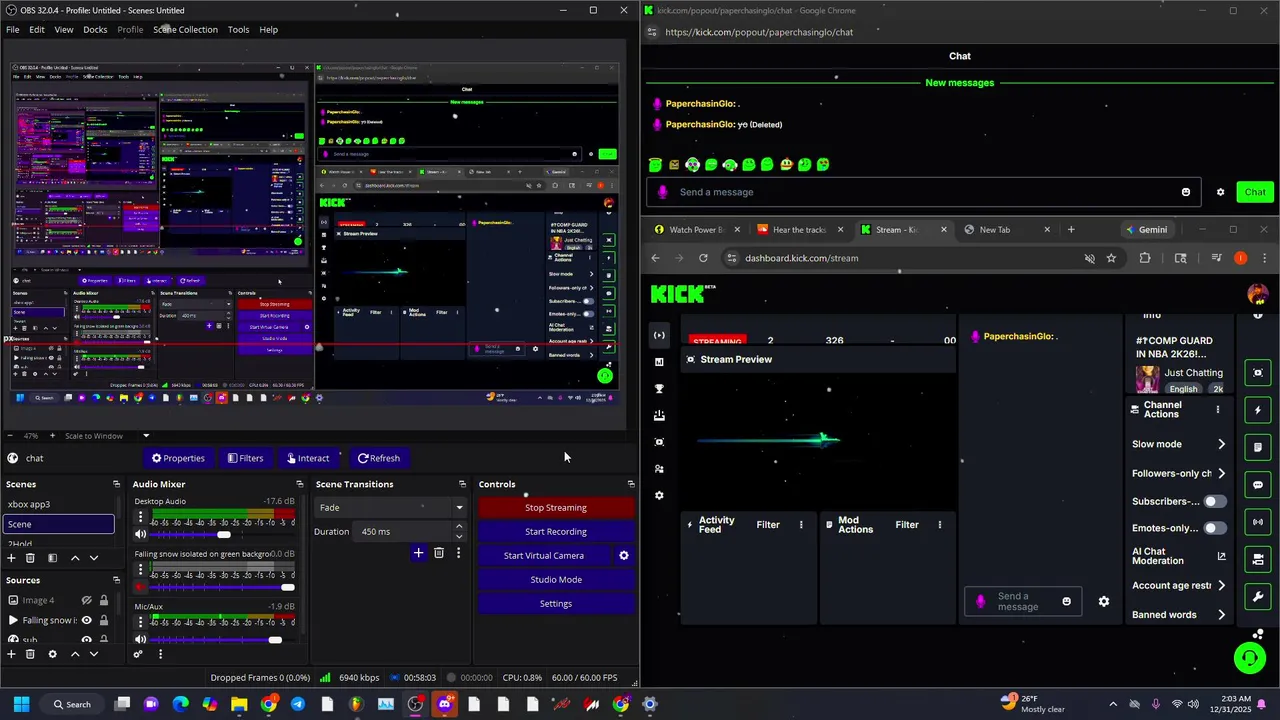Add a scene transition with the plus button
Image resolution: width=1280 pixels, height=720 pixels.
point(418,553)
